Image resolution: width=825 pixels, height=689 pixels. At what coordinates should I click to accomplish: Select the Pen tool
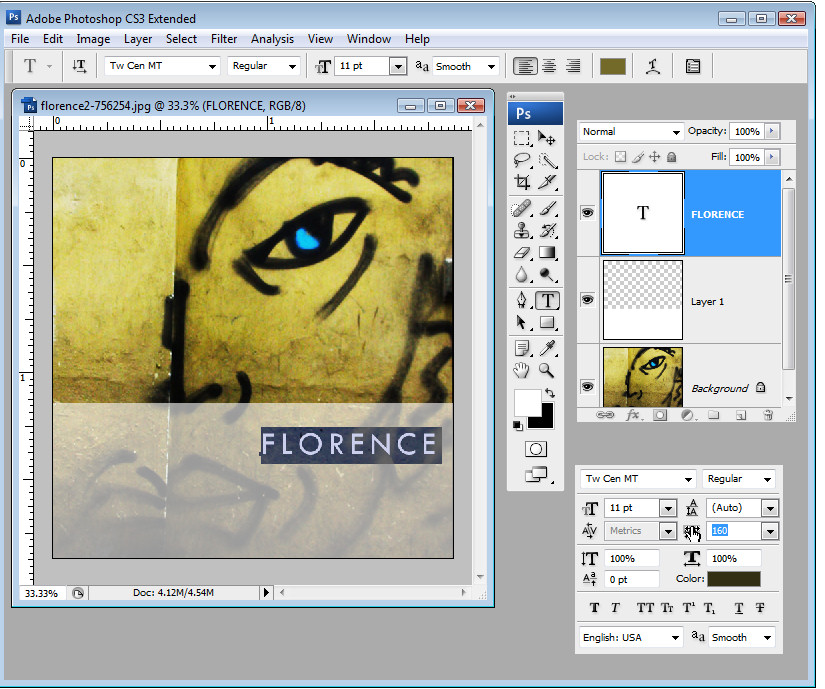click(521, 300)
